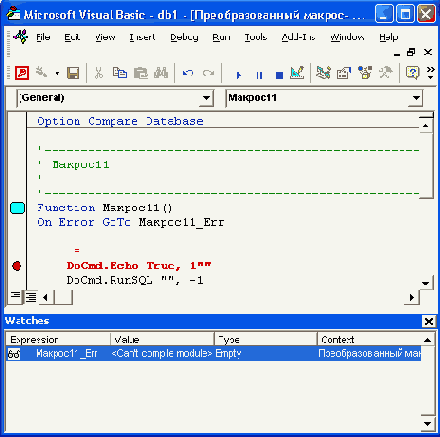The height and width of the screenshot is (437, 440).
Task: Click the Reset stop icon
Action: 279,75
